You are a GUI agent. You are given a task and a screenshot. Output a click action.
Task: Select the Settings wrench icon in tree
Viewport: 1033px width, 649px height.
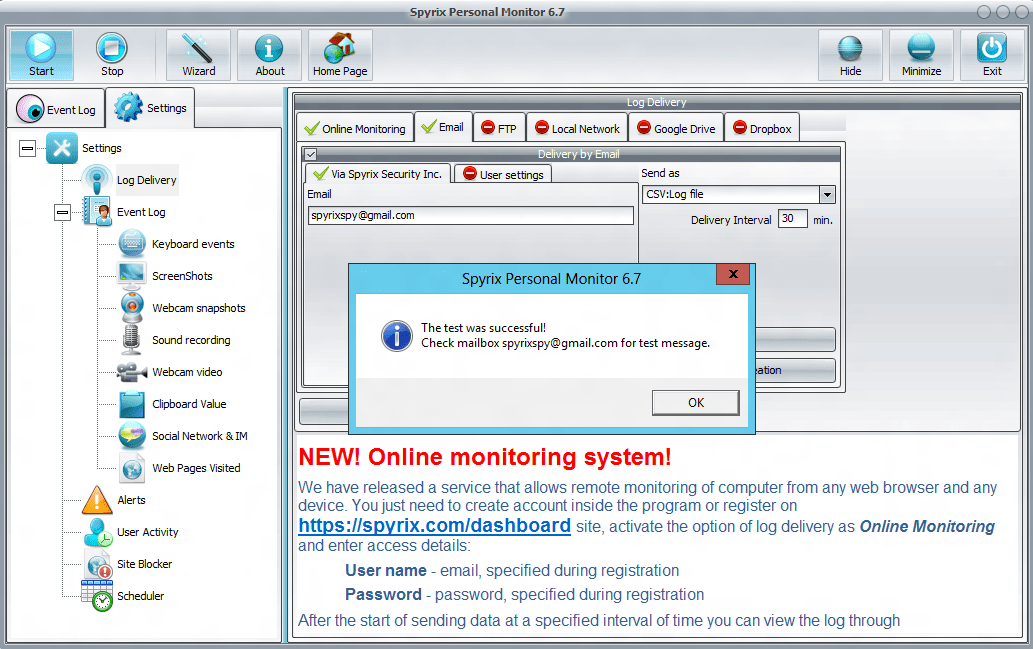62,148
